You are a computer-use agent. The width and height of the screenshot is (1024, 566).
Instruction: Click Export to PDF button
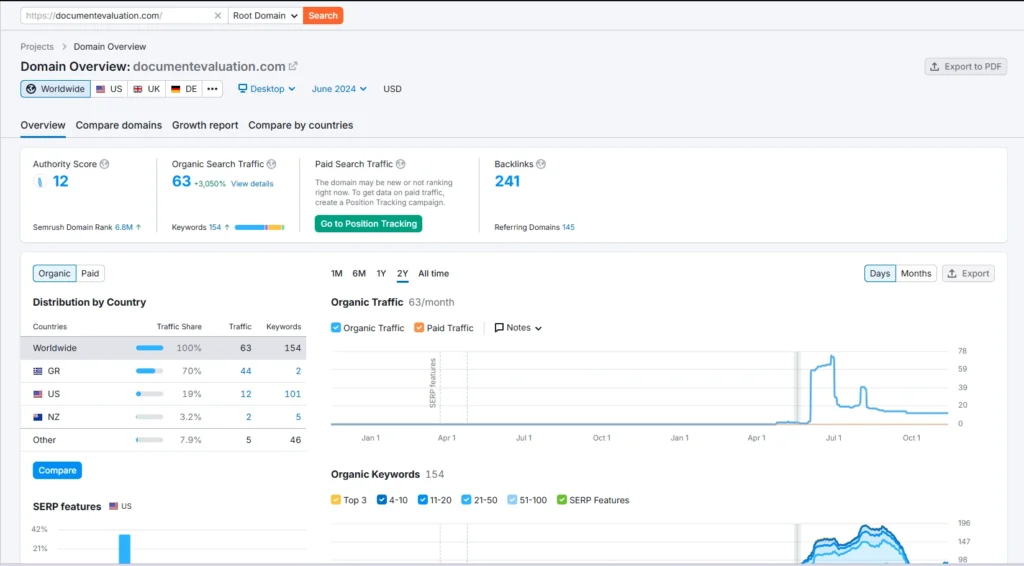tap(966, 67)
